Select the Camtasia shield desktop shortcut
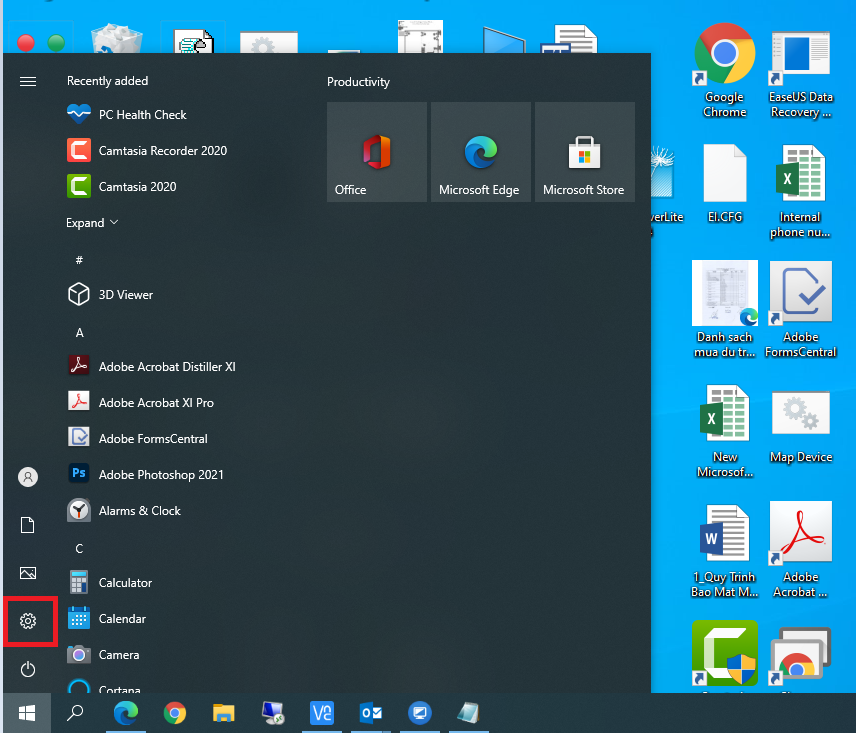The height and width of the screenshot is (733, 856). (x=724, y=654)
